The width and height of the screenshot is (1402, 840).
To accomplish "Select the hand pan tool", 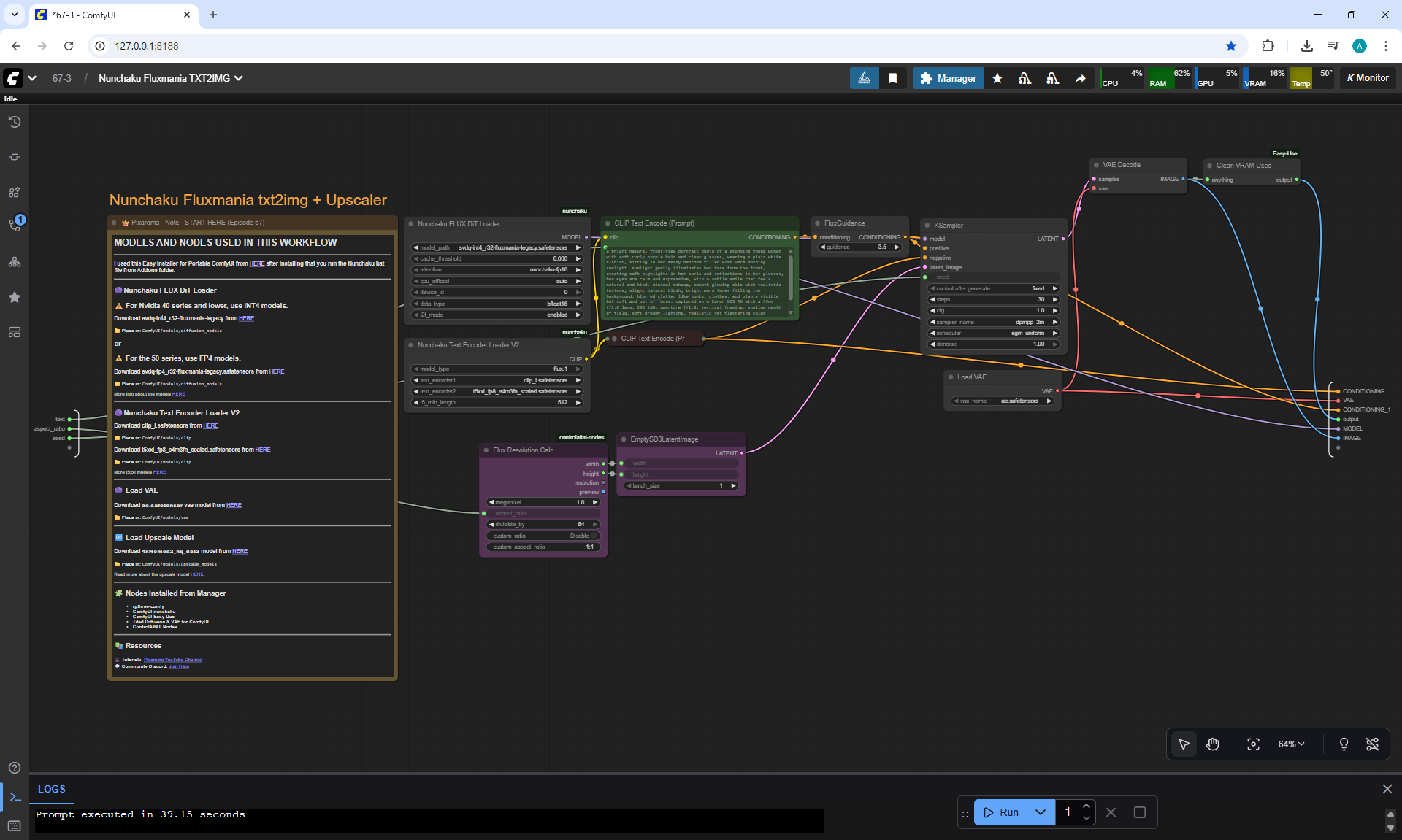I will (x=1213, y=744).
